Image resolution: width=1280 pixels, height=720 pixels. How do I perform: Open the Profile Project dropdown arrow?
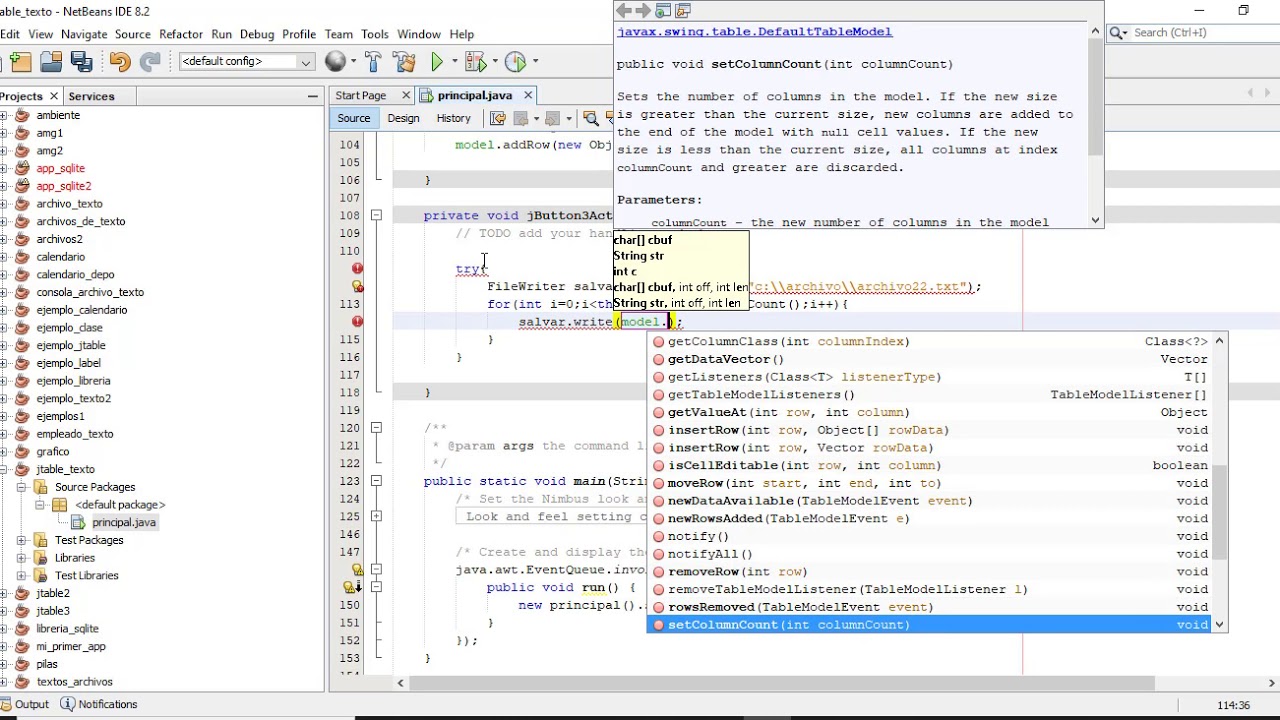pyautogui.click(x=533, y=62)
